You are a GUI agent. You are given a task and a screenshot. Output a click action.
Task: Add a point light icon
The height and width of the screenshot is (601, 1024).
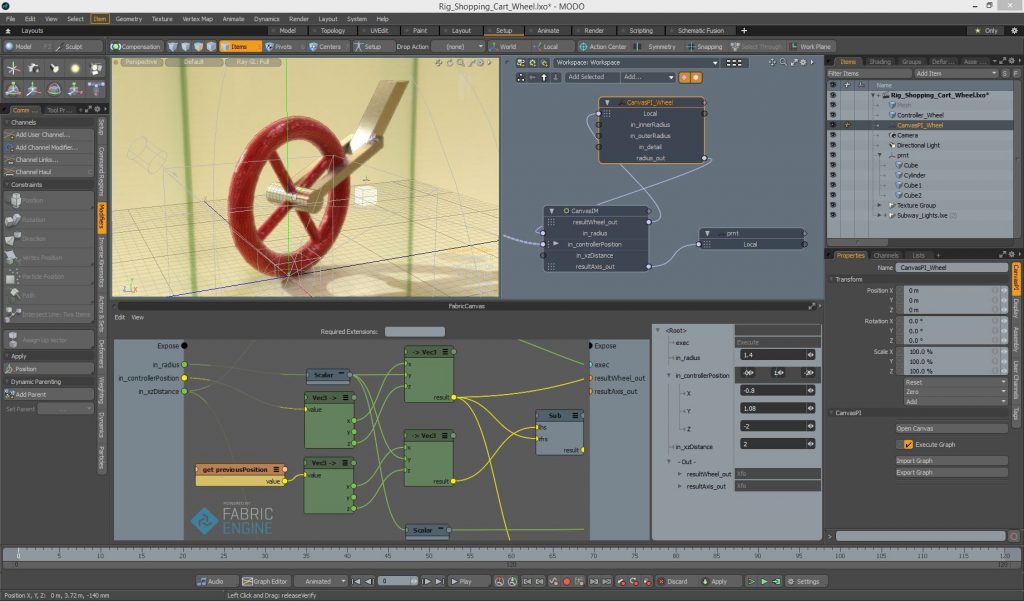(75, 68)
